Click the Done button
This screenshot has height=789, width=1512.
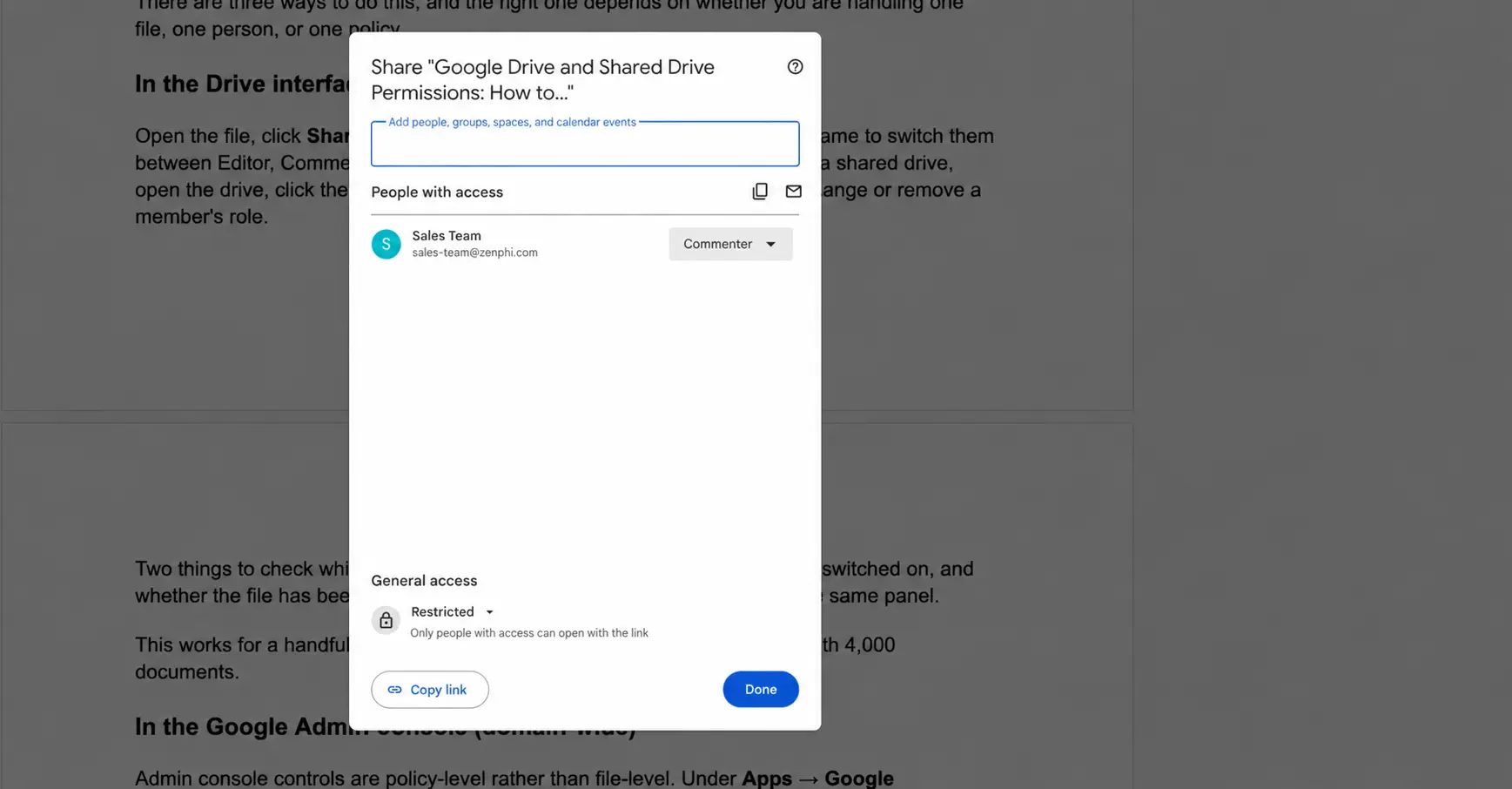761,690
